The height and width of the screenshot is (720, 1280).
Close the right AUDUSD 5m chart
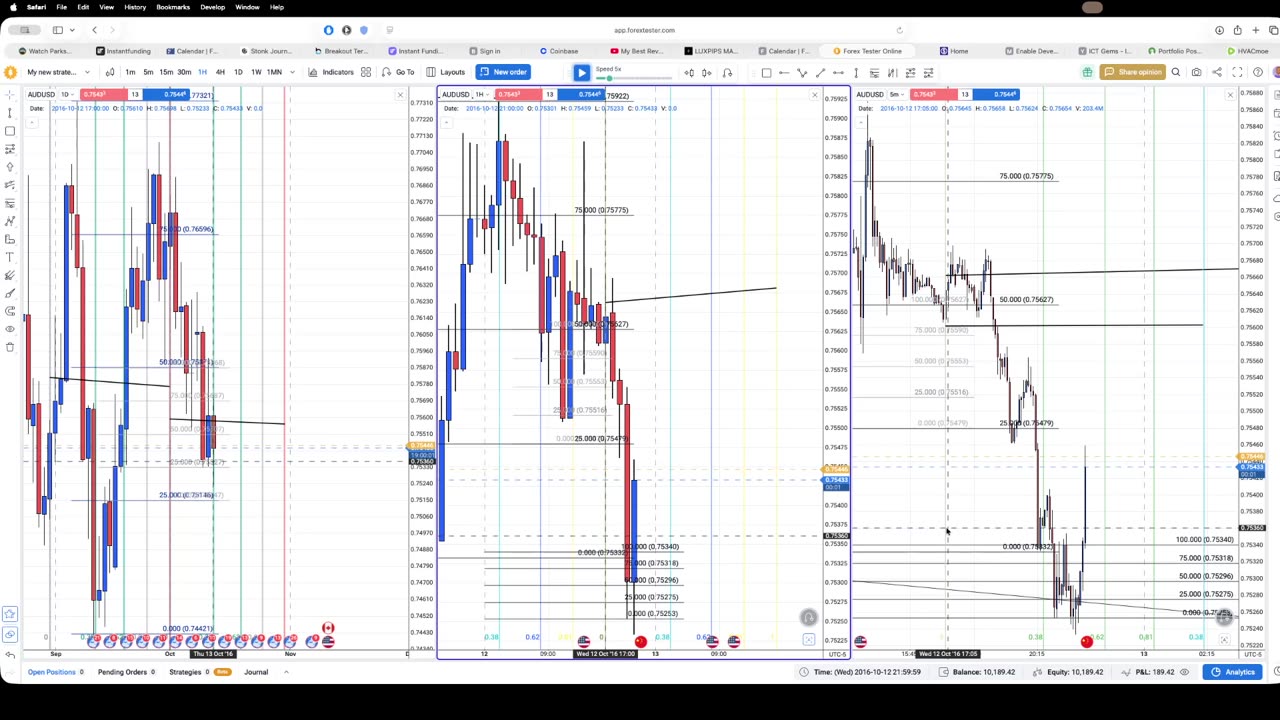1230,95
